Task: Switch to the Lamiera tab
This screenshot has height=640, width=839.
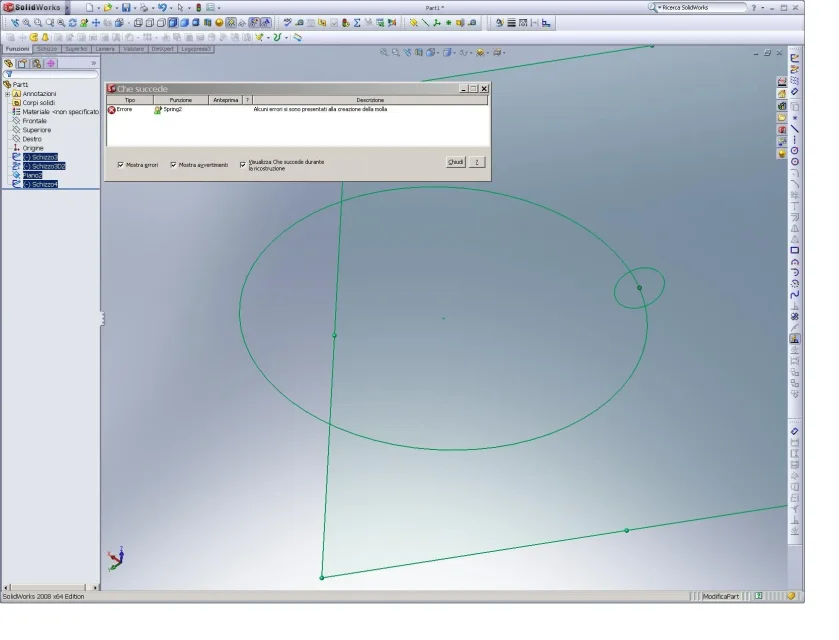Action: pyautogui.click(x=105, y=49)
